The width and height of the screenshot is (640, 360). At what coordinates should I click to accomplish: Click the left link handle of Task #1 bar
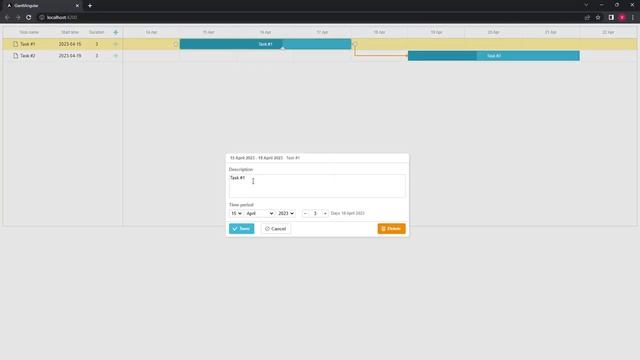pyautogui.click(x=176, y=44)
